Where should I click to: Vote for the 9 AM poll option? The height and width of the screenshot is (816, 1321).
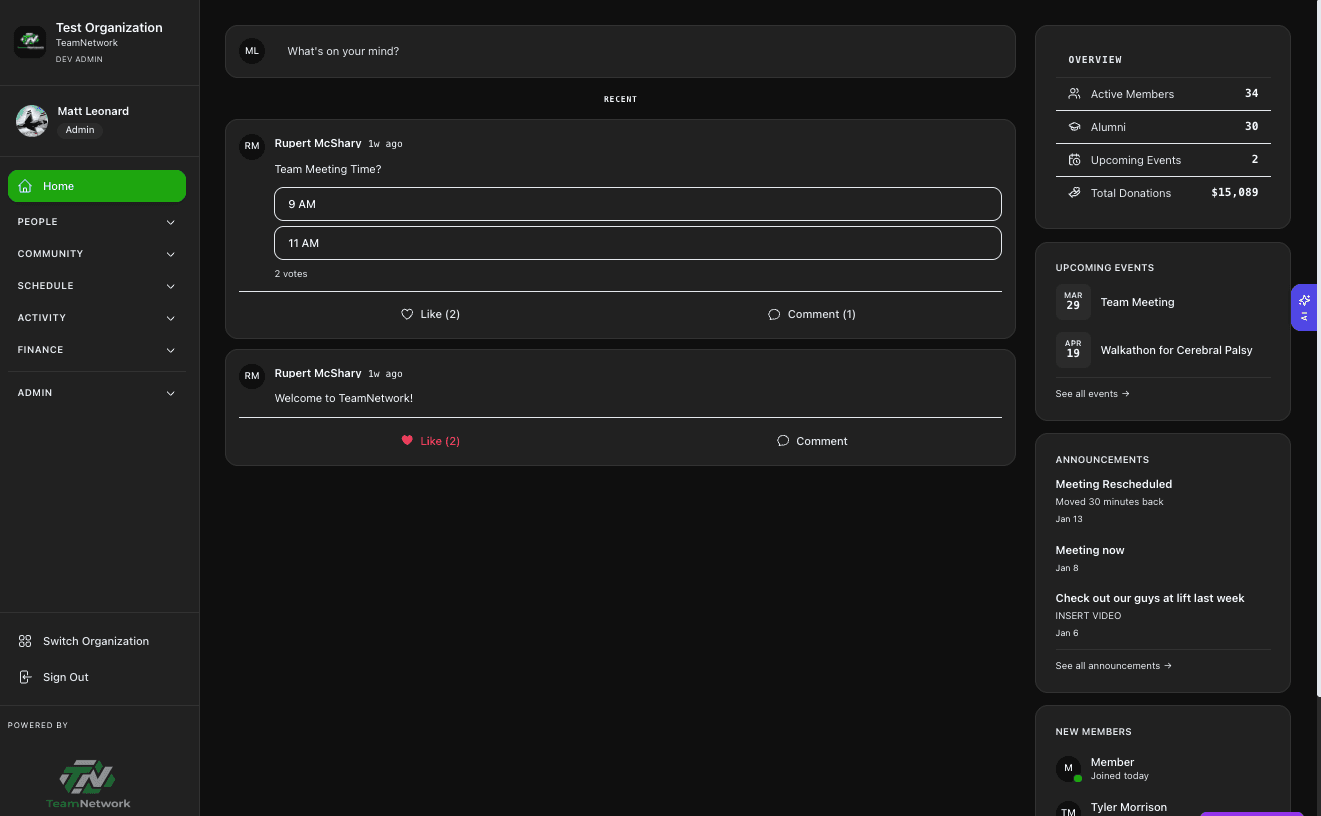click(637, 204)
